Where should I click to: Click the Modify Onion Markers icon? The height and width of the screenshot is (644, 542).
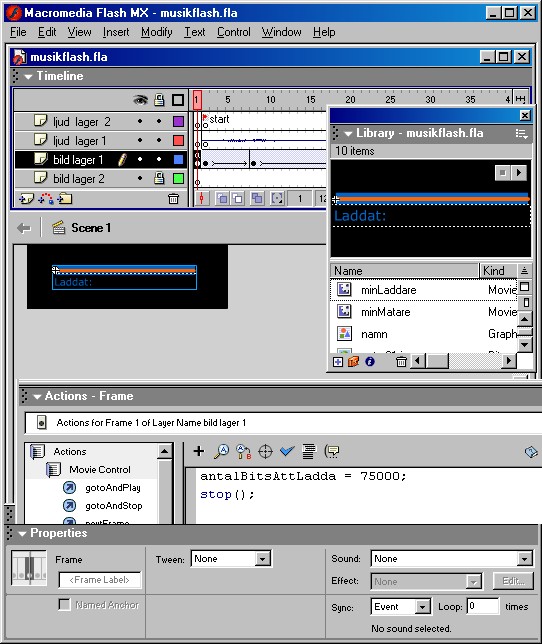pos(277,199)
